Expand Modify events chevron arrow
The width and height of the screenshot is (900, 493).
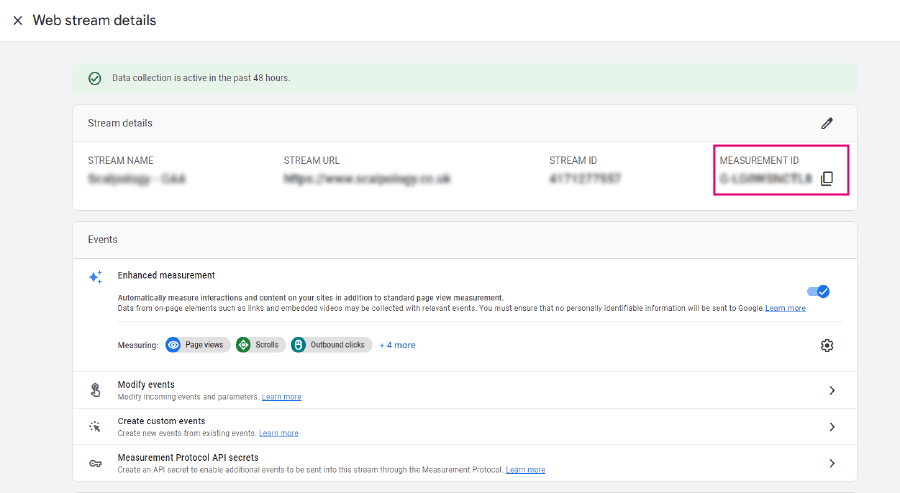(x=832, y=390)
